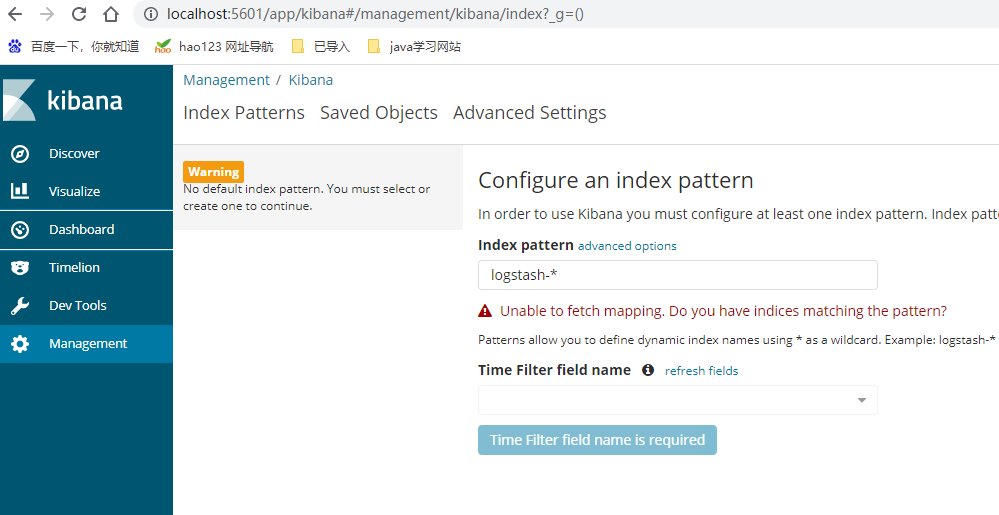The image size is (999, 515).
Task: Click the Index pattern field label
Action: click(x=526, y=245)
